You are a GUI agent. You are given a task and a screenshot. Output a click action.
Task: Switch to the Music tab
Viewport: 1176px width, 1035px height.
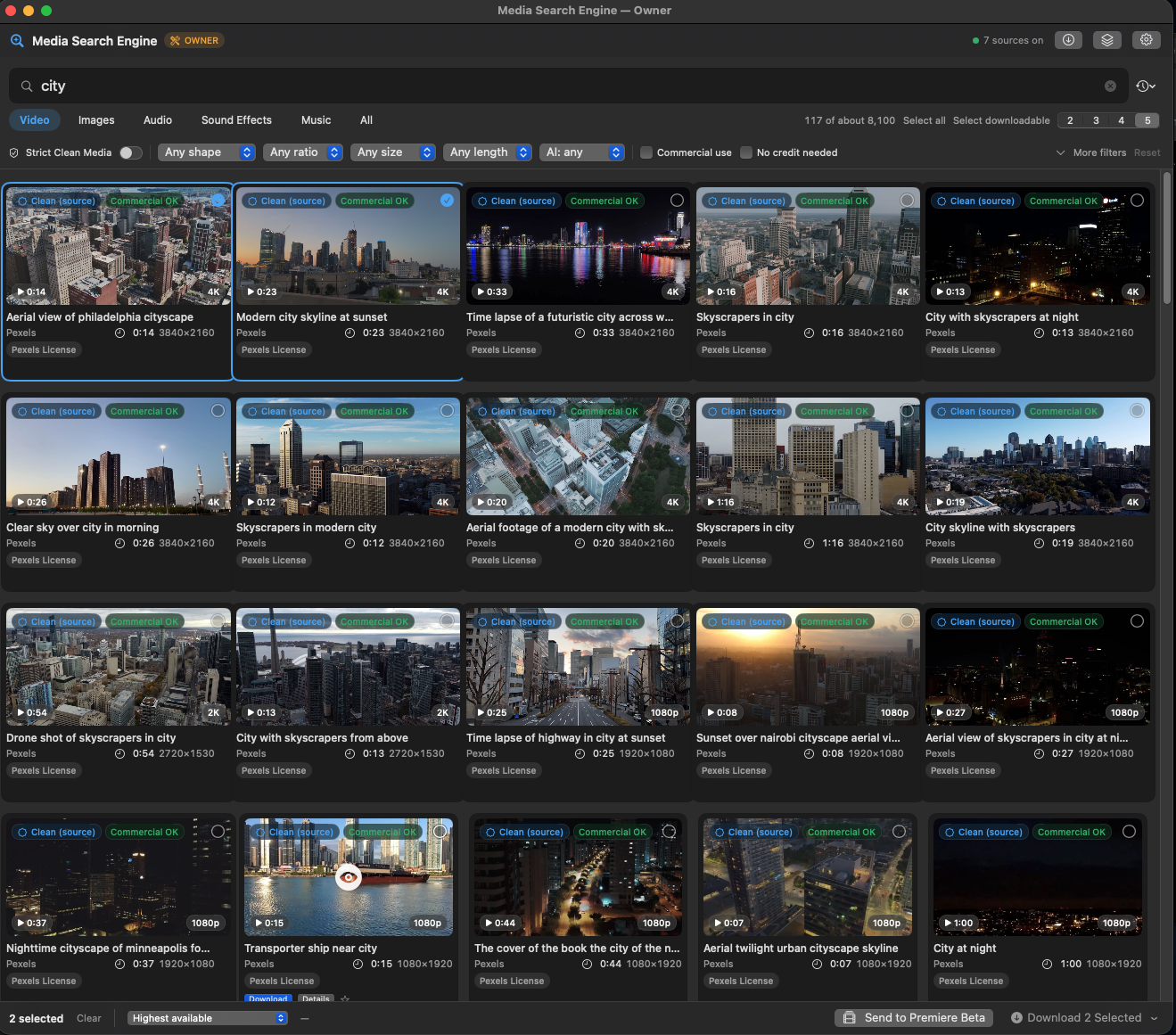[x=316, y=120]
